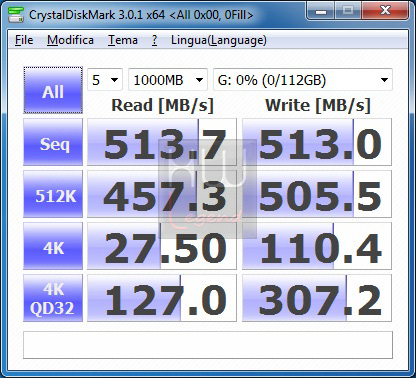The width and height of the screenshot is (416, 378).
Task: Run all benchmarks with the All button
Action: pos(53,90)
